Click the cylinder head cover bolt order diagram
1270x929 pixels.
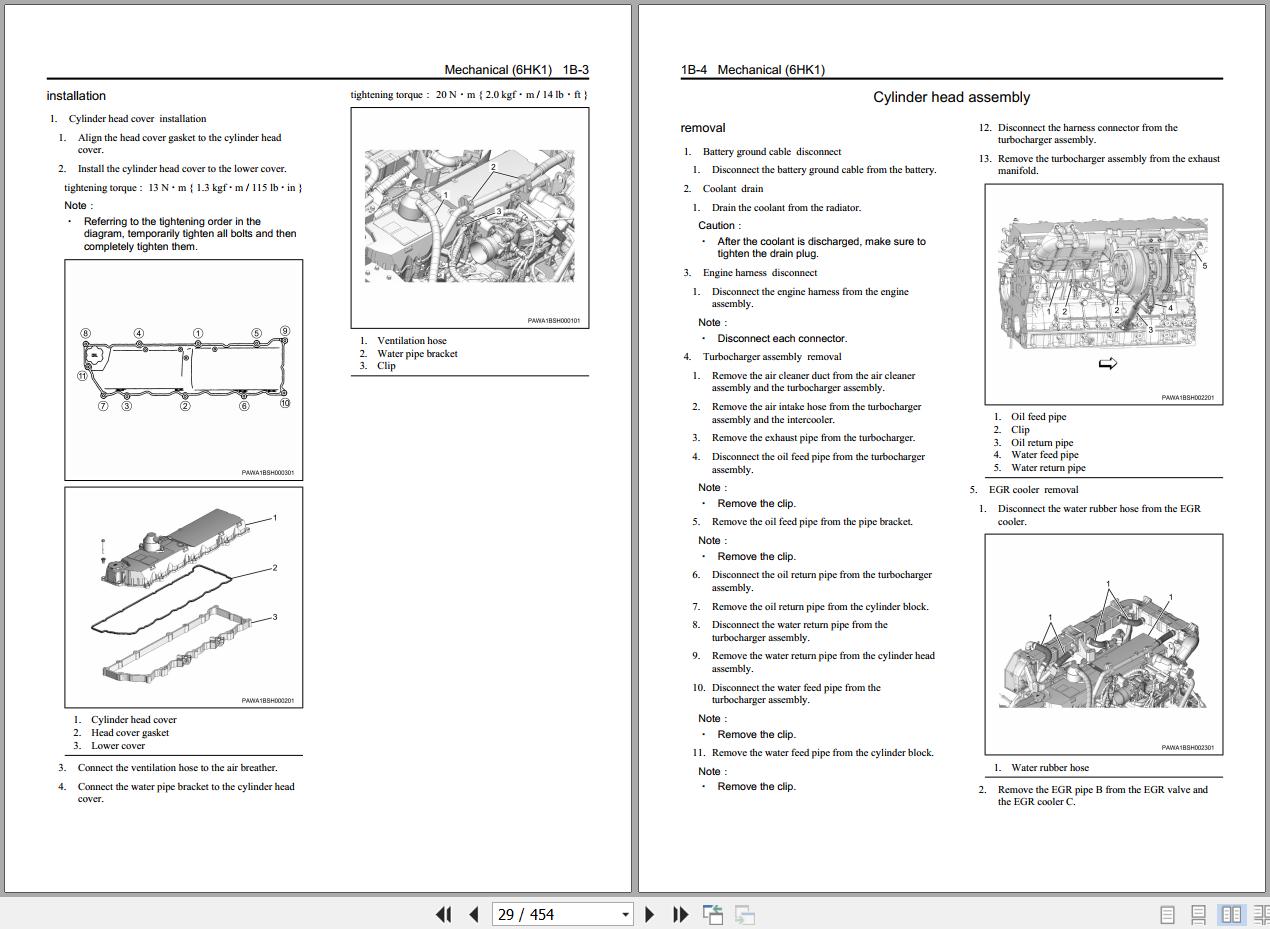184,370
